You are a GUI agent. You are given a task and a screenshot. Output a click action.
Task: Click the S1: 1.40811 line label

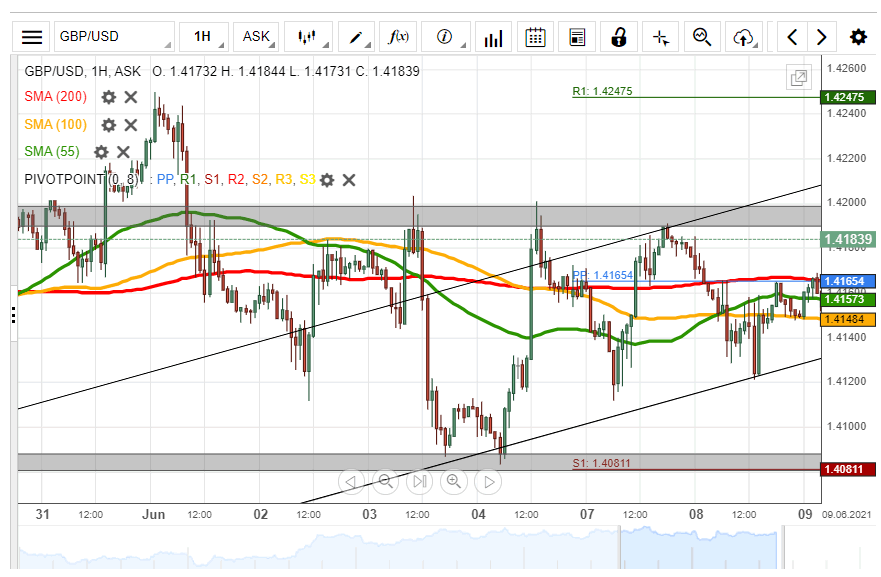pos(602,464)
